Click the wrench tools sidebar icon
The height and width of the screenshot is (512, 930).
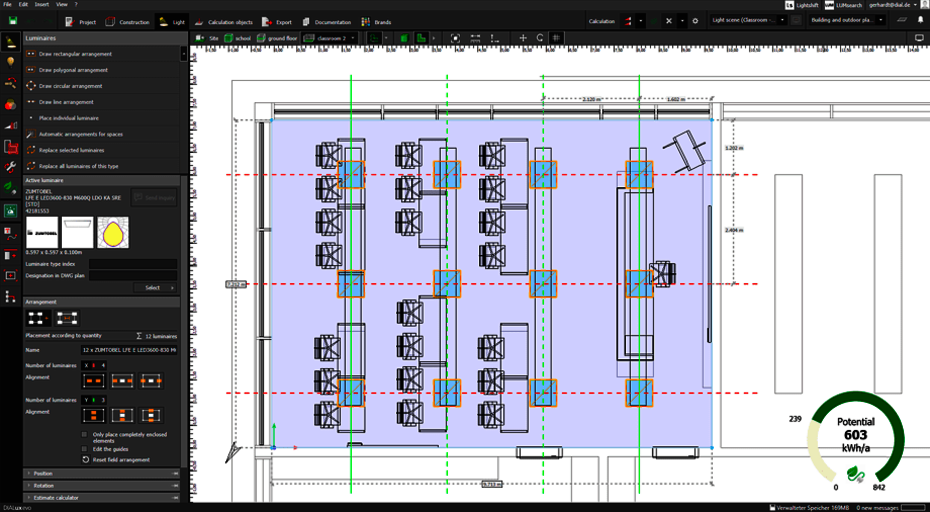click(x=11, y=166)
